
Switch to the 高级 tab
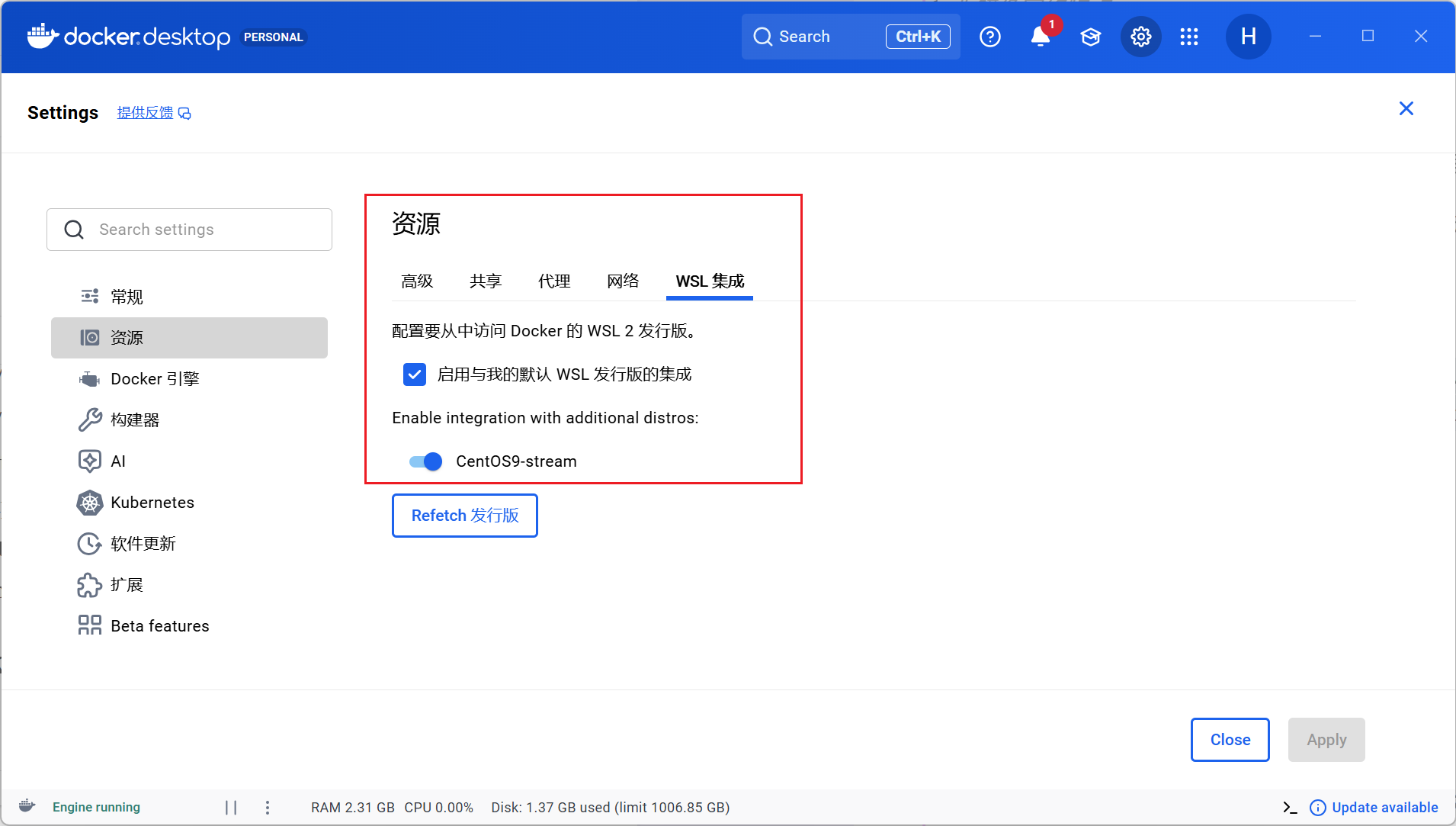(x=417, y=281)
